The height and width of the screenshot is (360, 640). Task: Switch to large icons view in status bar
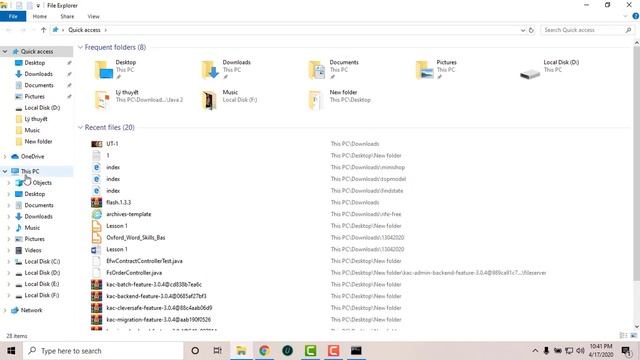[x=633, y=336]
